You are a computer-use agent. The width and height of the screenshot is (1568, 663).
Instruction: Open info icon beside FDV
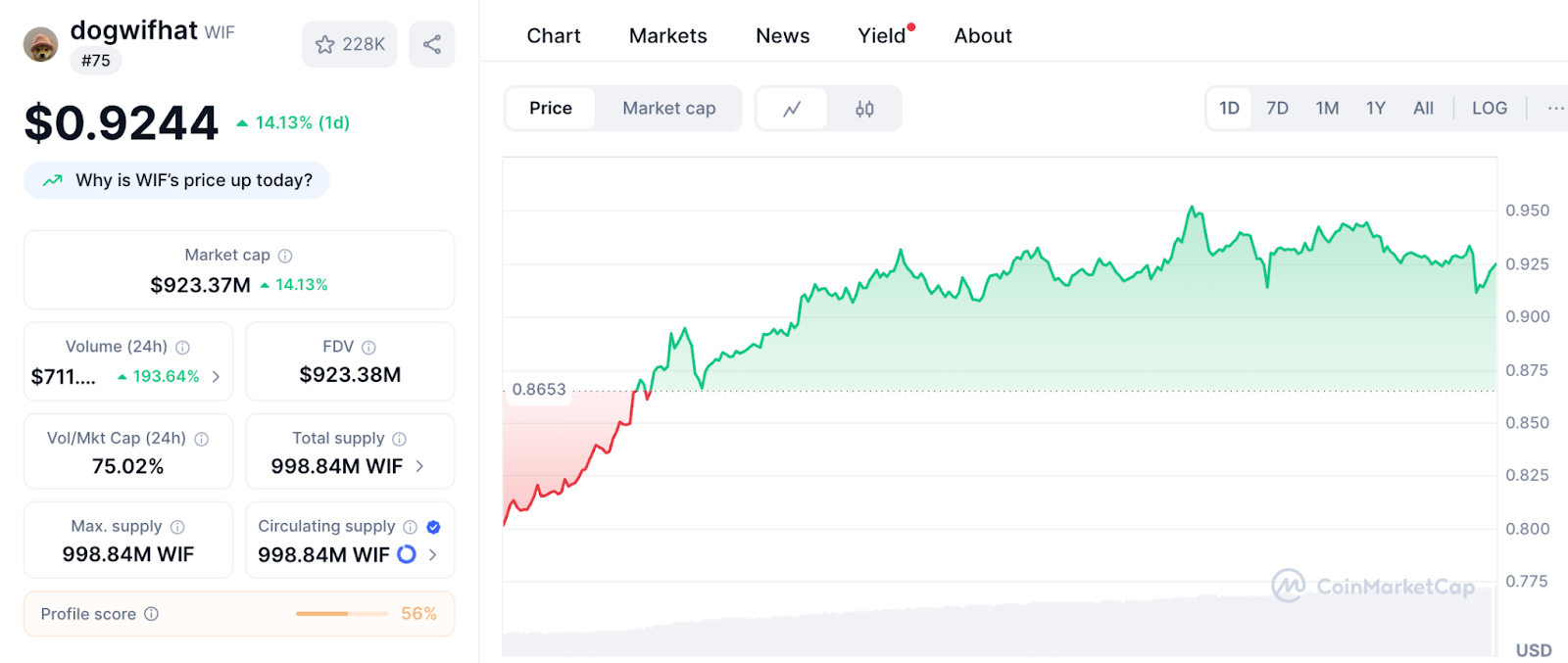368,347
